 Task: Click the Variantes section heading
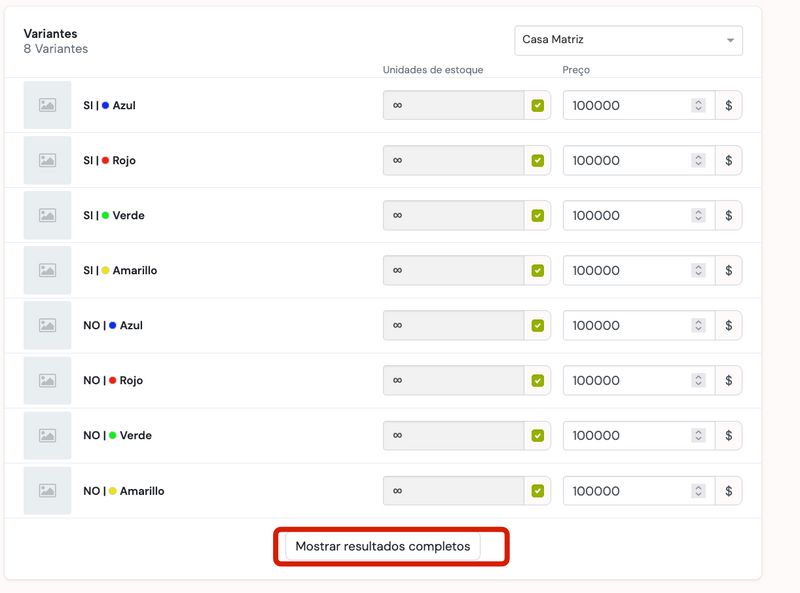[x=51, y=34]
